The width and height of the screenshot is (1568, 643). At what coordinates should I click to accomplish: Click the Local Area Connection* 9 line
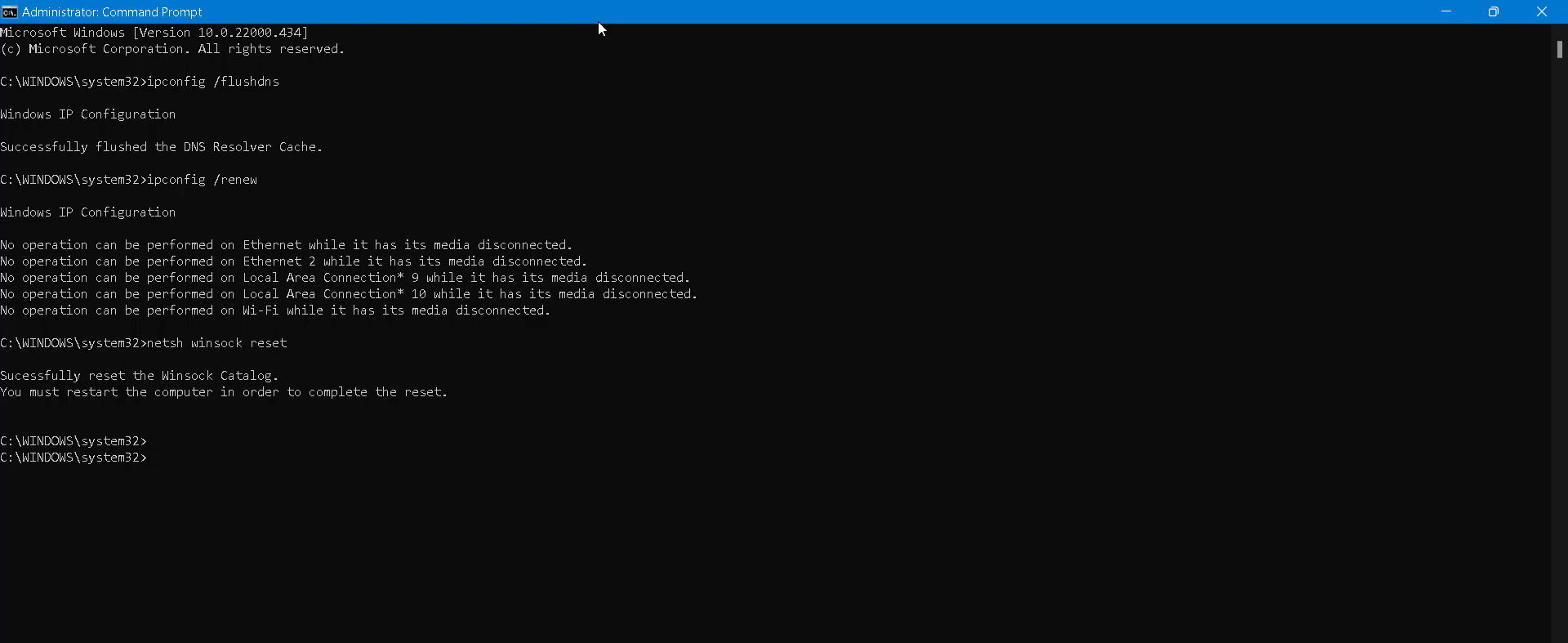point(345,278)
